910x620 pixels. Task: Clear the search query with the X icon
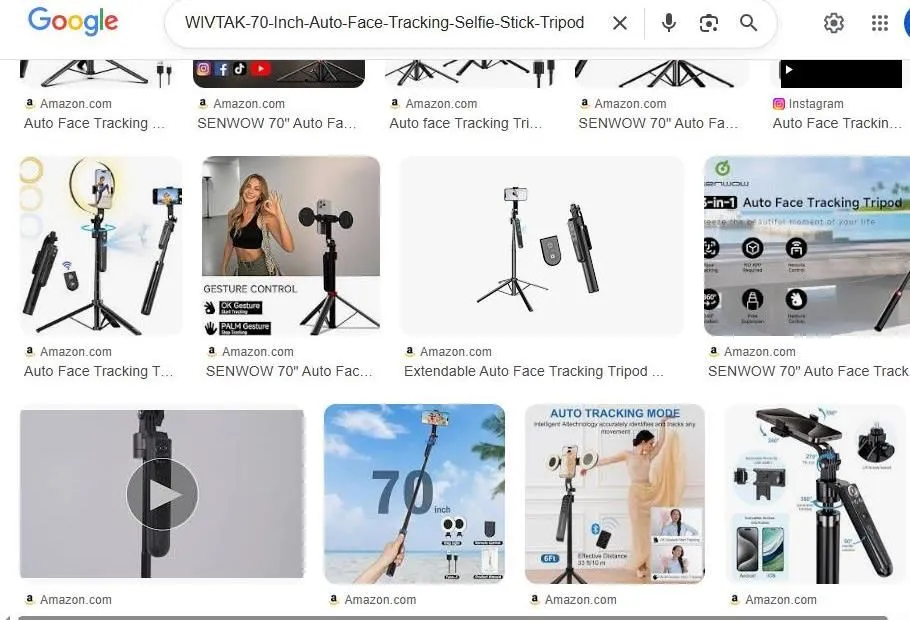point(619,22)
